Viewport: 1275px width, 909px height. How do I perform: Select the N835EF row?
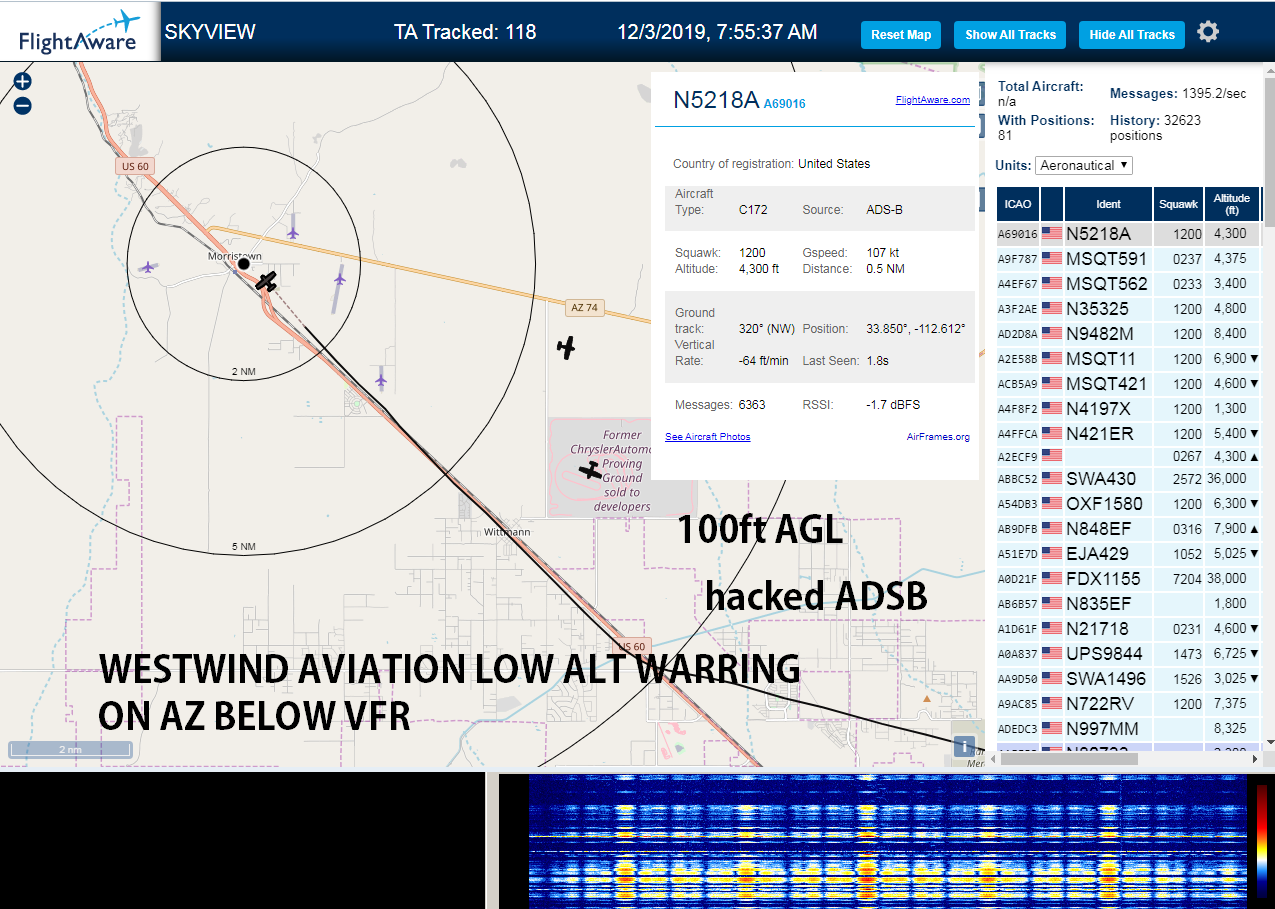[x=1128, y=604]
